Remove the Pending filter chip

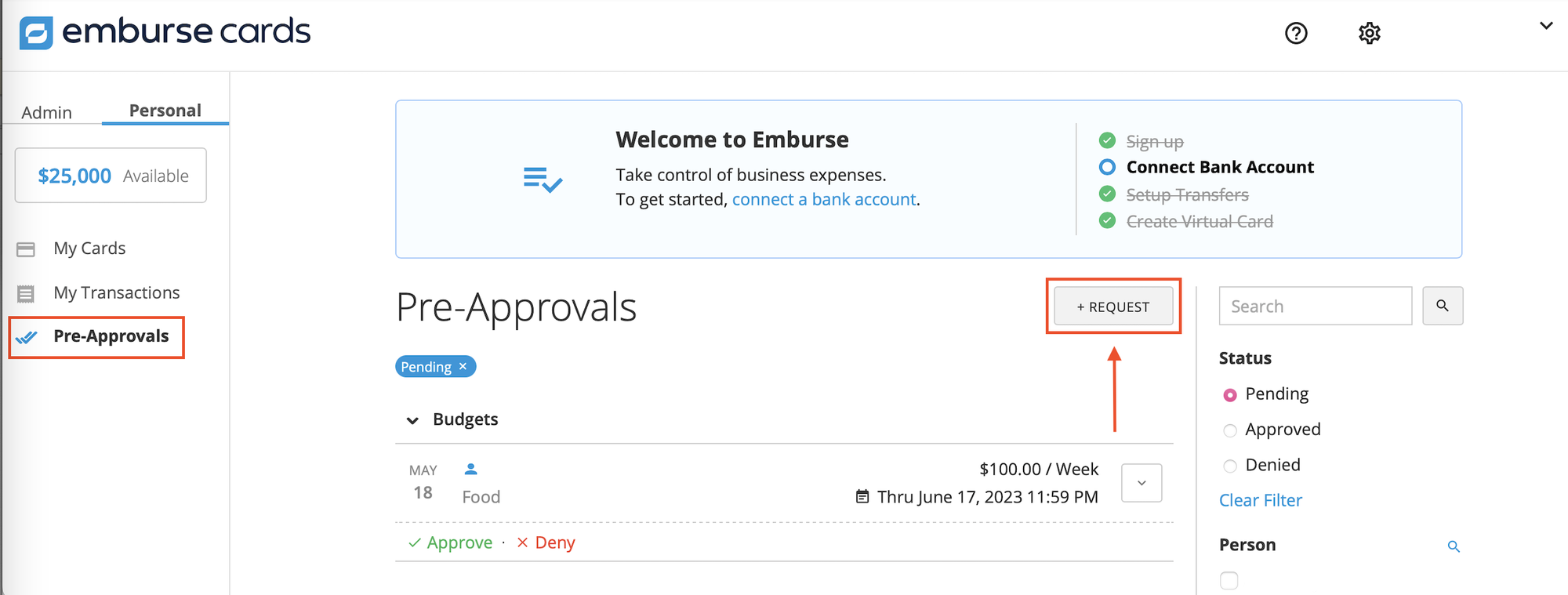tap(463, 367)
